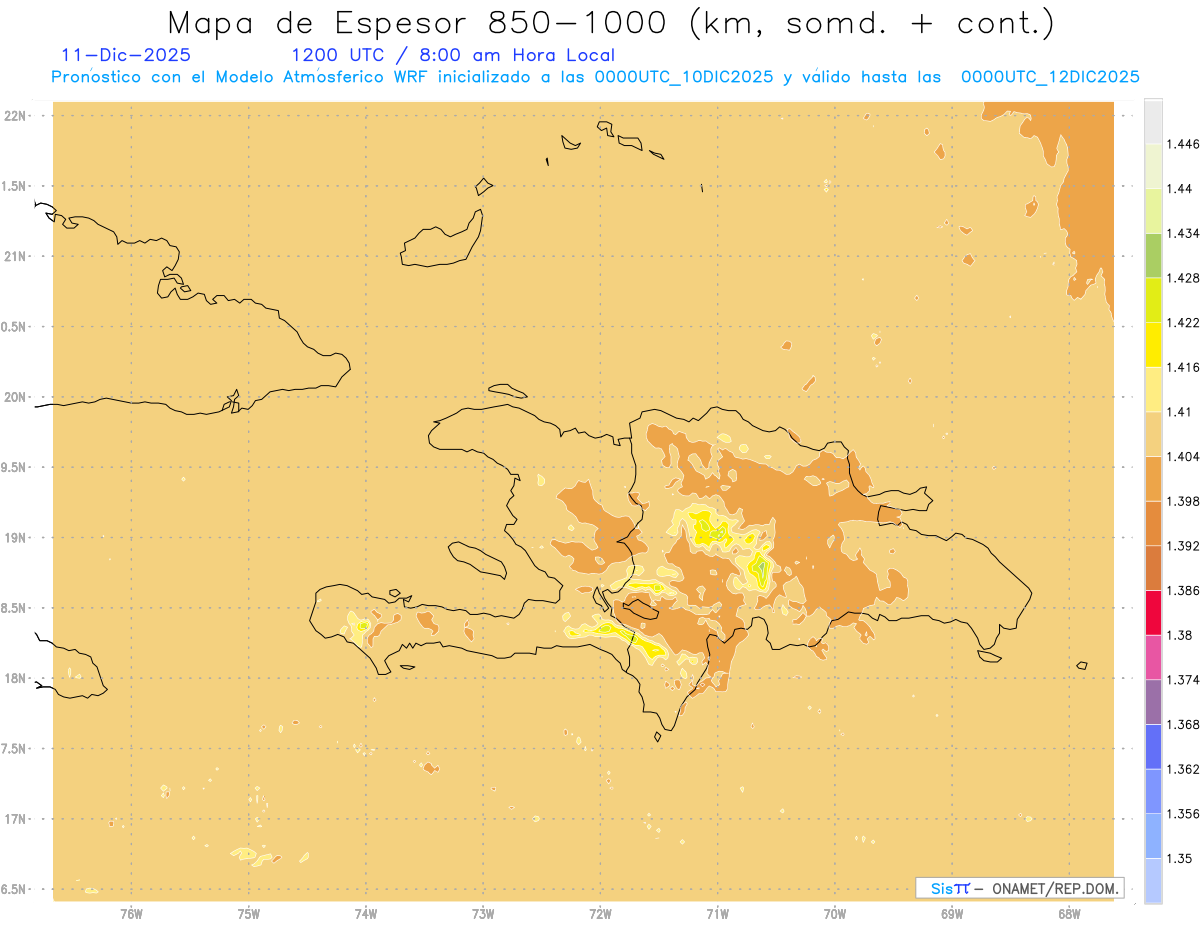Click the '1.44' colorbar value
This screenshot has width=1200, height=927.
point(1179,189)
